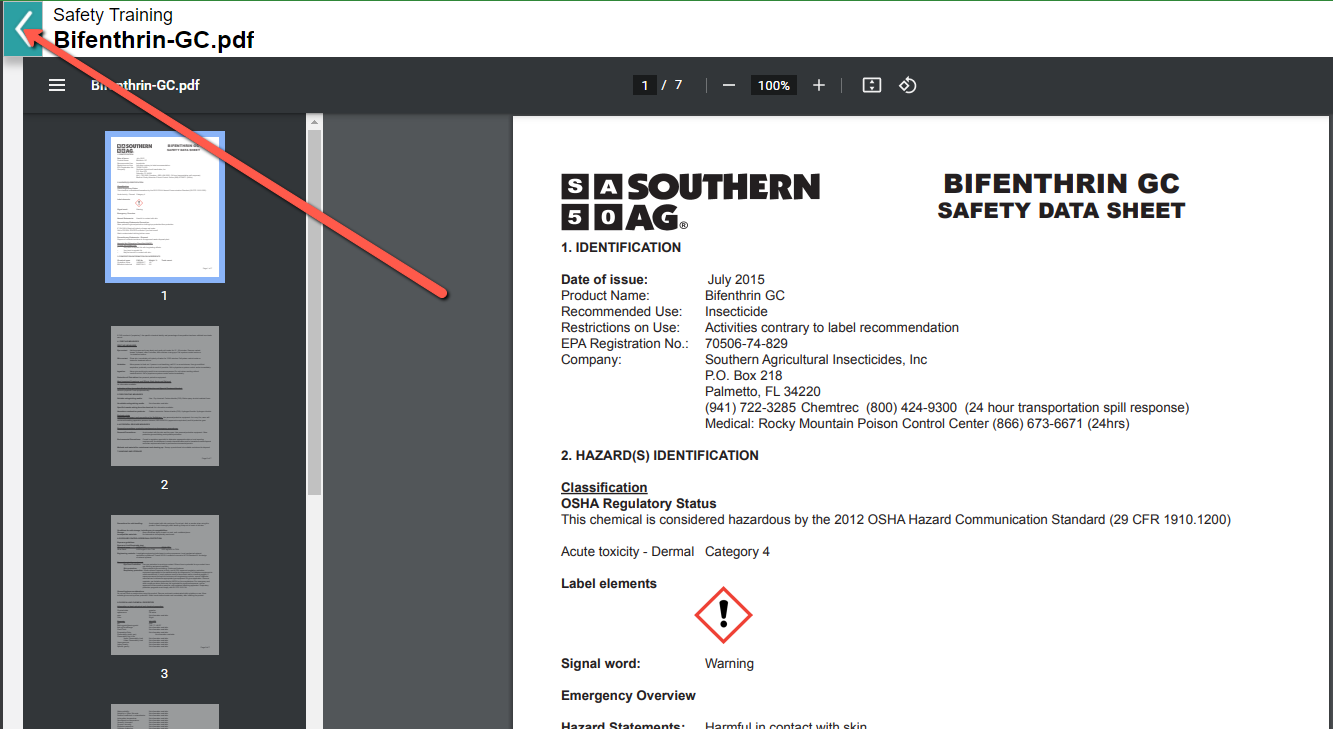Click '2. HAZARD(S) IDENTIFICATION' heading
The image size is (1333, 729).
(660, 455)
